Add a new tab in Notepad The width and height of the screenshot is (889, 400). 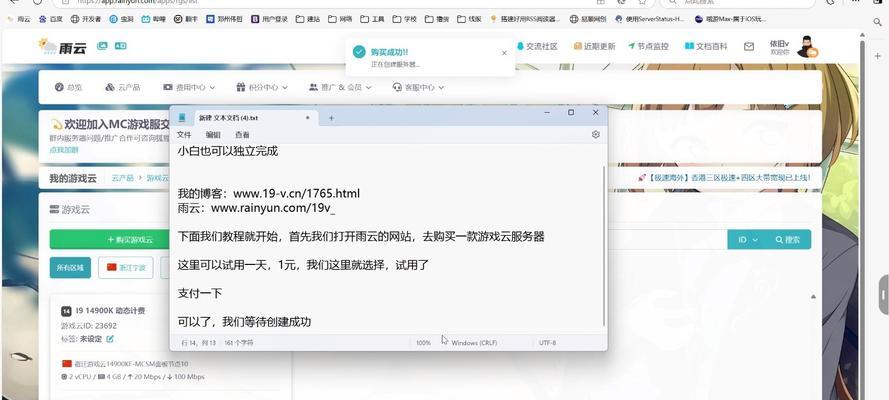tap(332, 118)
